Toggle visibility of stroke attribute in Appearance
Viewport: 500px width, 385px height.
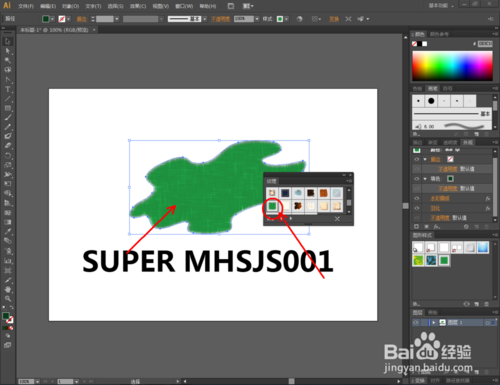[x=417, y=159]
